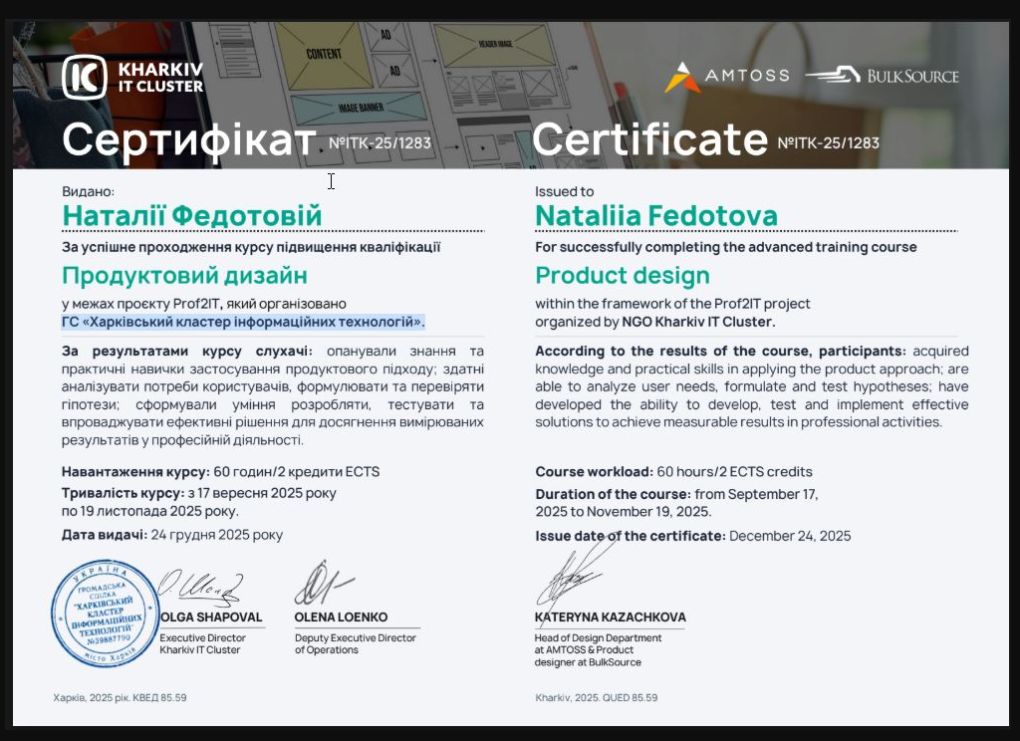
Task: Click the Kharkiv IT Cluster logo icon
Action: [84, 77]
